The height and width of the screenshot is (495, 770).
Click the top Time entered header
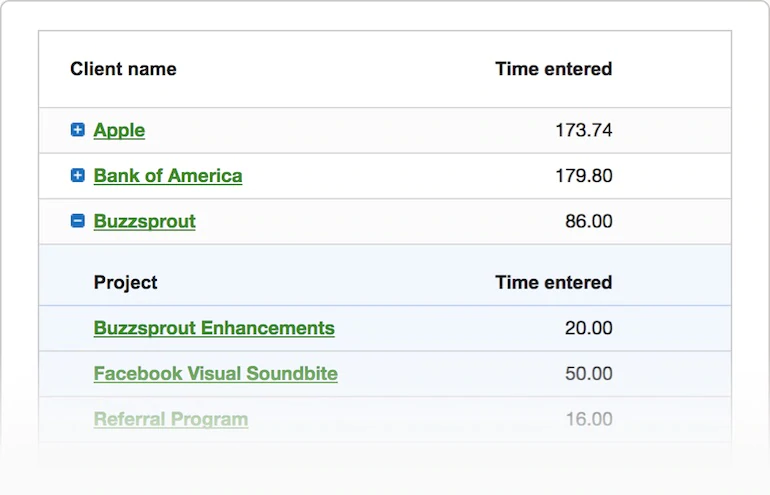tap(553, 69)
